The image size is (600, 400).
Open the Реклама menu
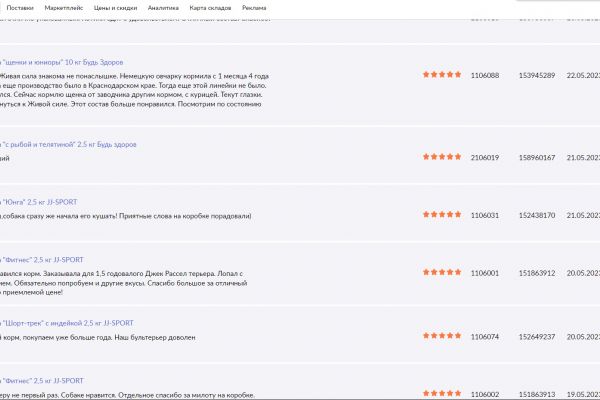(x=254, y=8)
